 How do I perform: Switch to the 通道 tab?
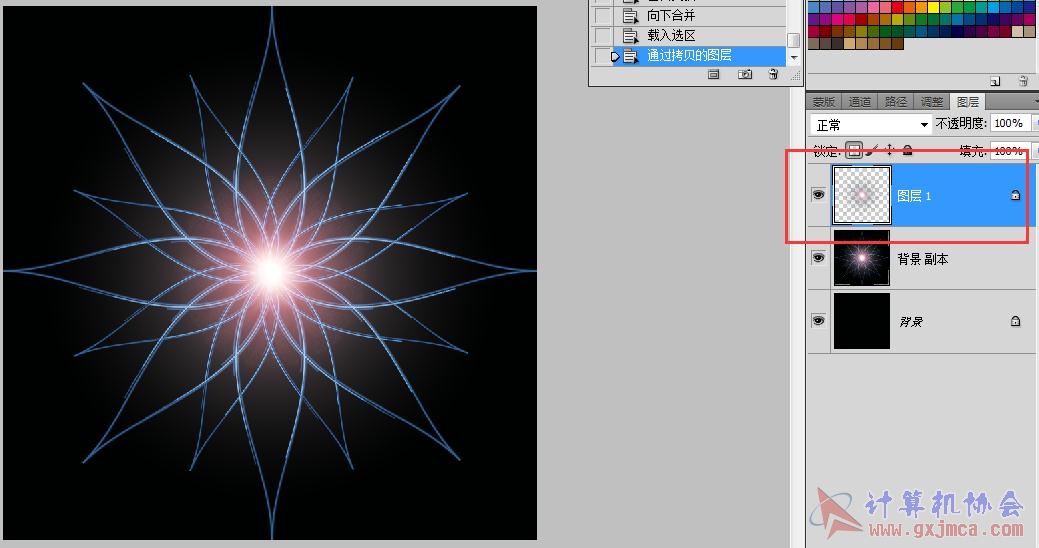(859, 102)
